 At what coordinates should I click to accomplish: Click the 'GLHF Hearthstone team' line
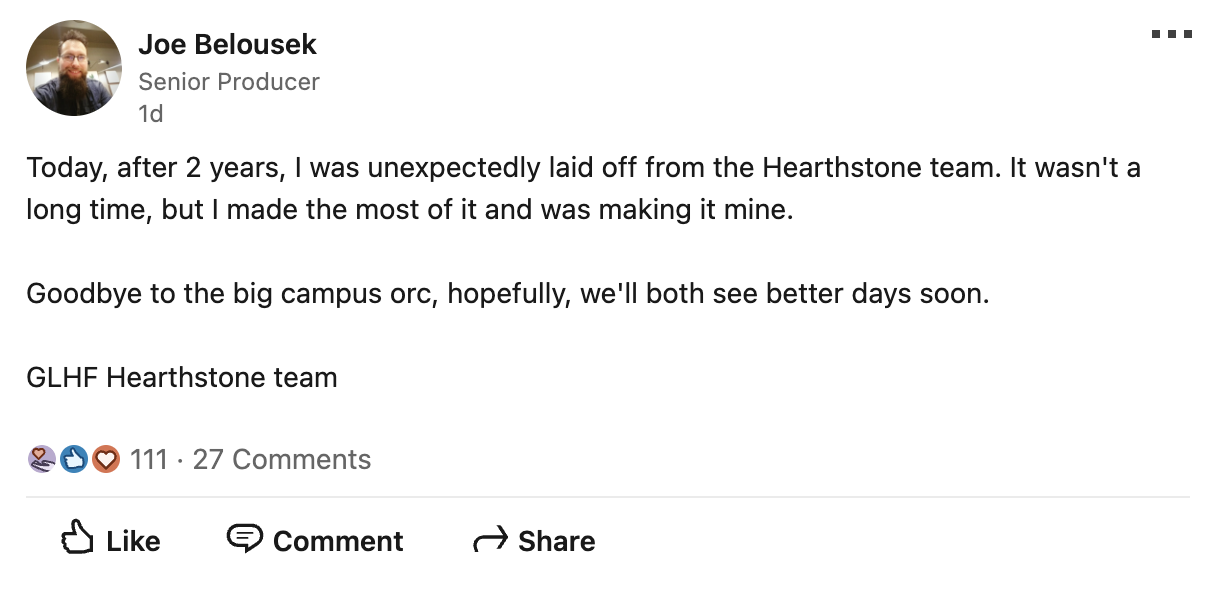coord(182,378)
